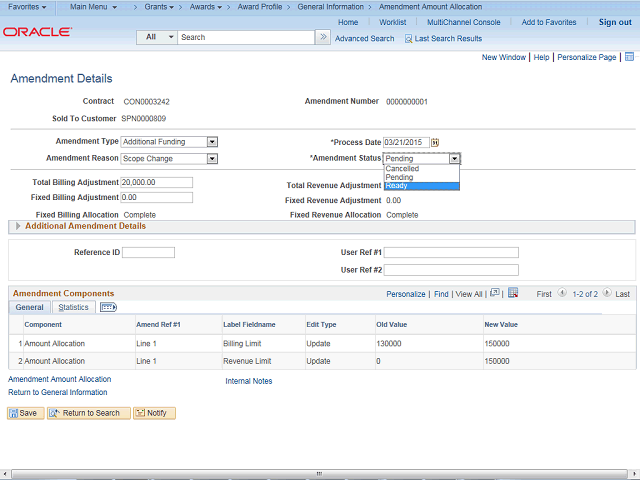Open Return to General Information link
Screen dimensions: 640x480
click(57, 393)
